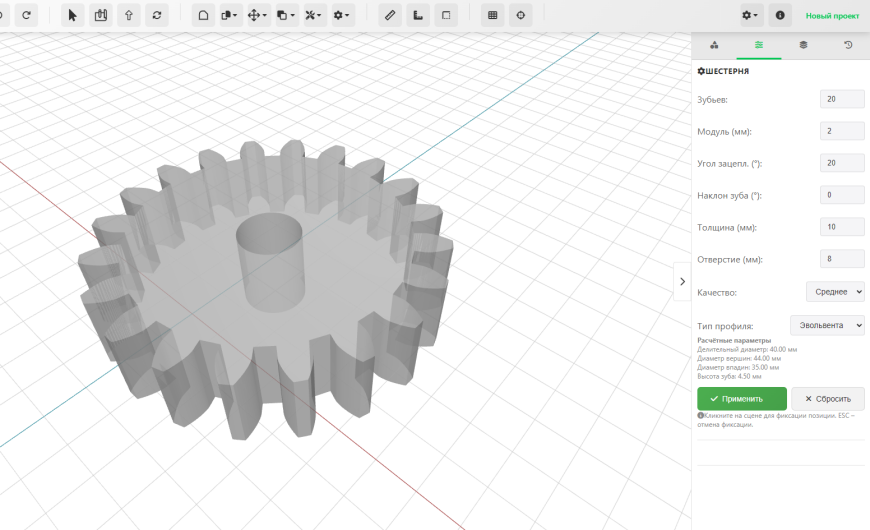Click the Угол зацепл. angle field
Image resolution: width=870 pixels, height=530 pixels.
(x=842, y=163)
